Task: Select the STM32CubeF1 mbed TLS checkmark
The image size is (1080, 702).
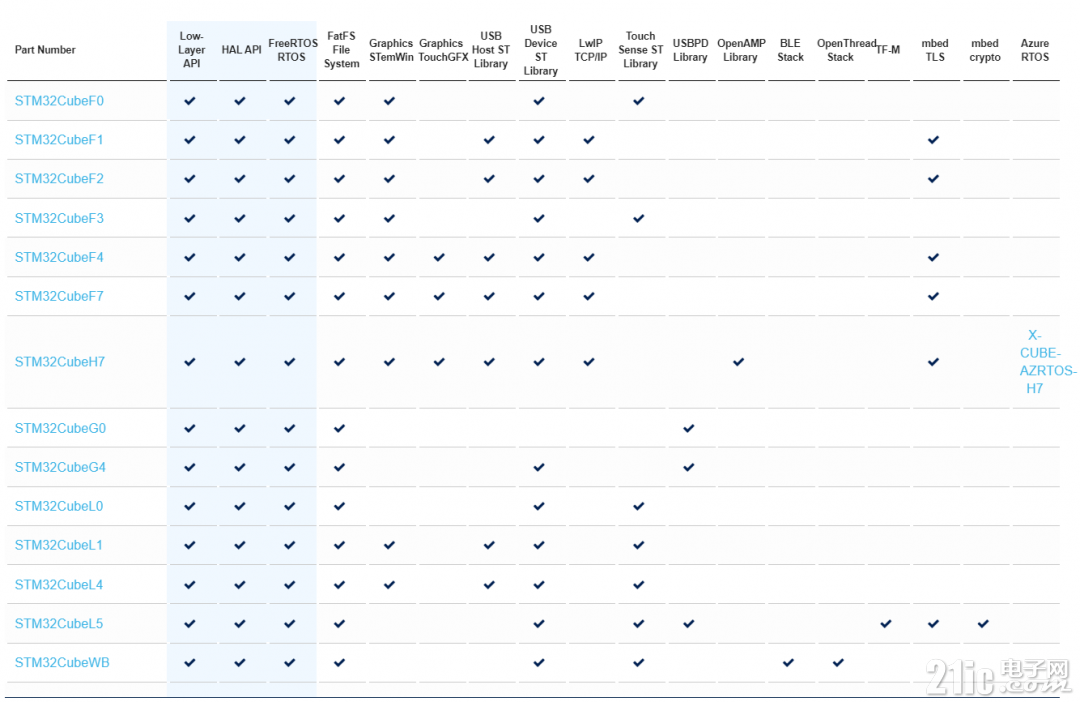Action: point(933,140)
